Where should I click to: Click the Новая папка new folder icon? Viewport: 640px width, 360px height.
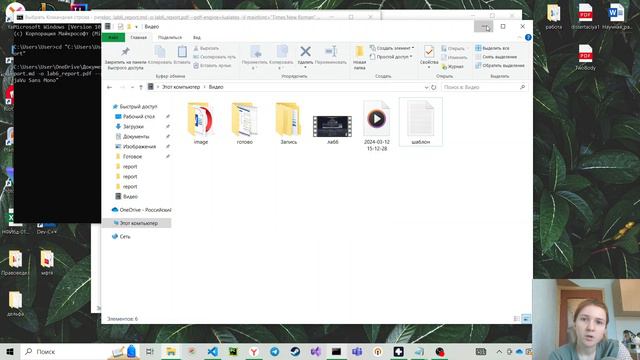[x=359, y=52]
